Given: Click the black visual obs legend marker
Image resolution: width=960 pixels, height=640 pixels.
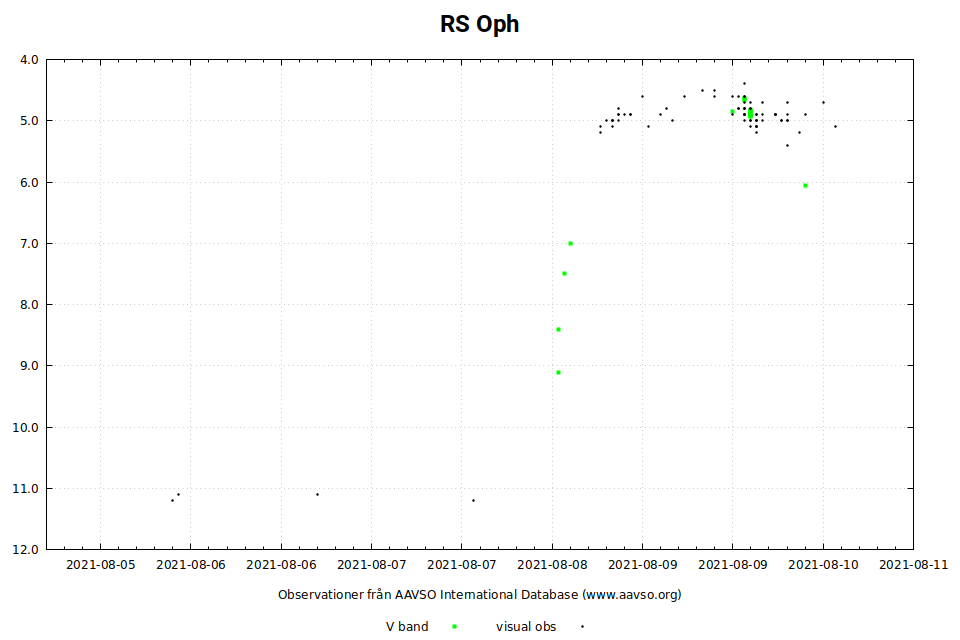Looking at the screenshot, I should 582,627.
